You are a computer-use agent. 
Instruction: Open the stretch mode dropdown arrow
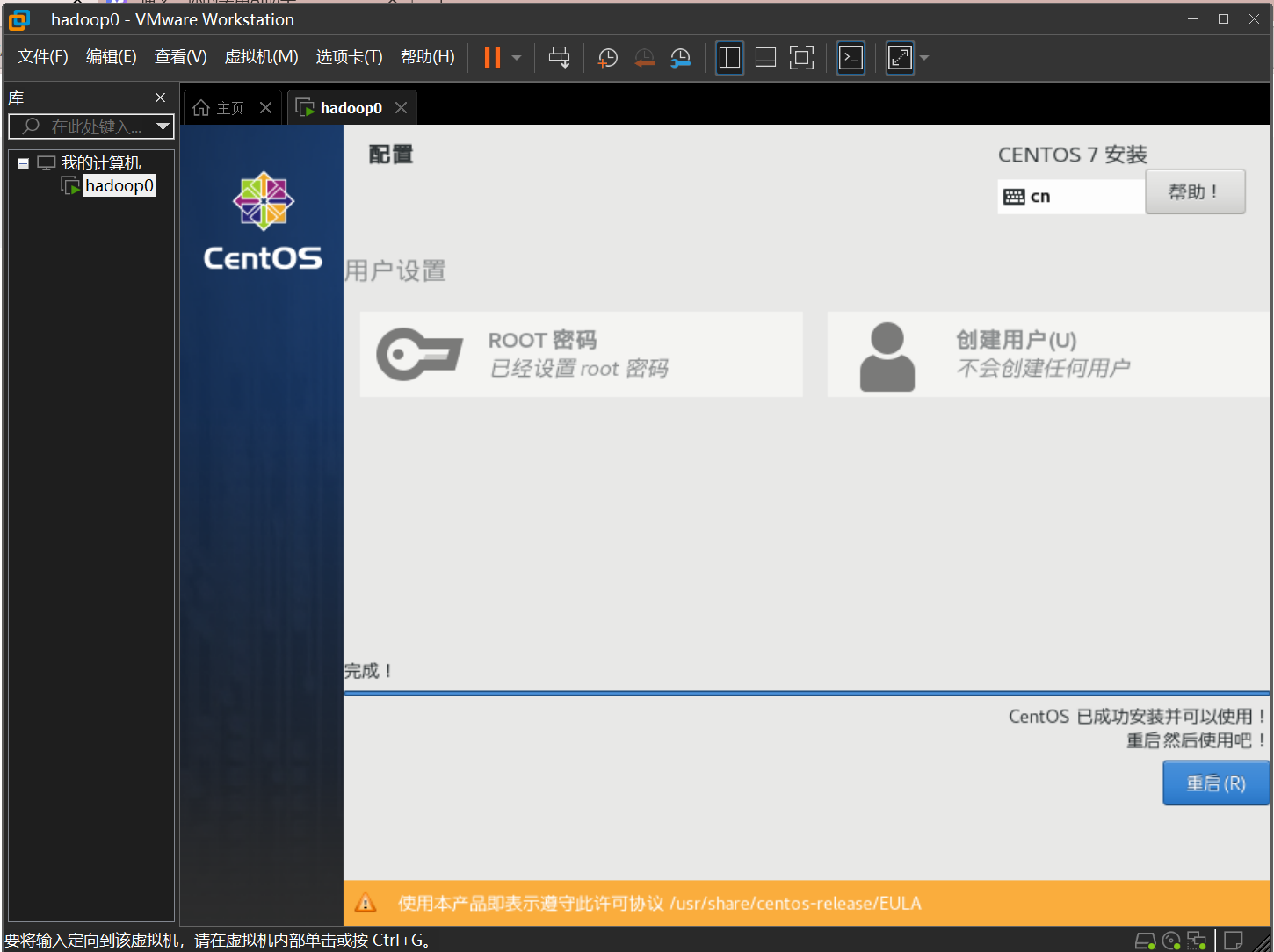[924, 58]
